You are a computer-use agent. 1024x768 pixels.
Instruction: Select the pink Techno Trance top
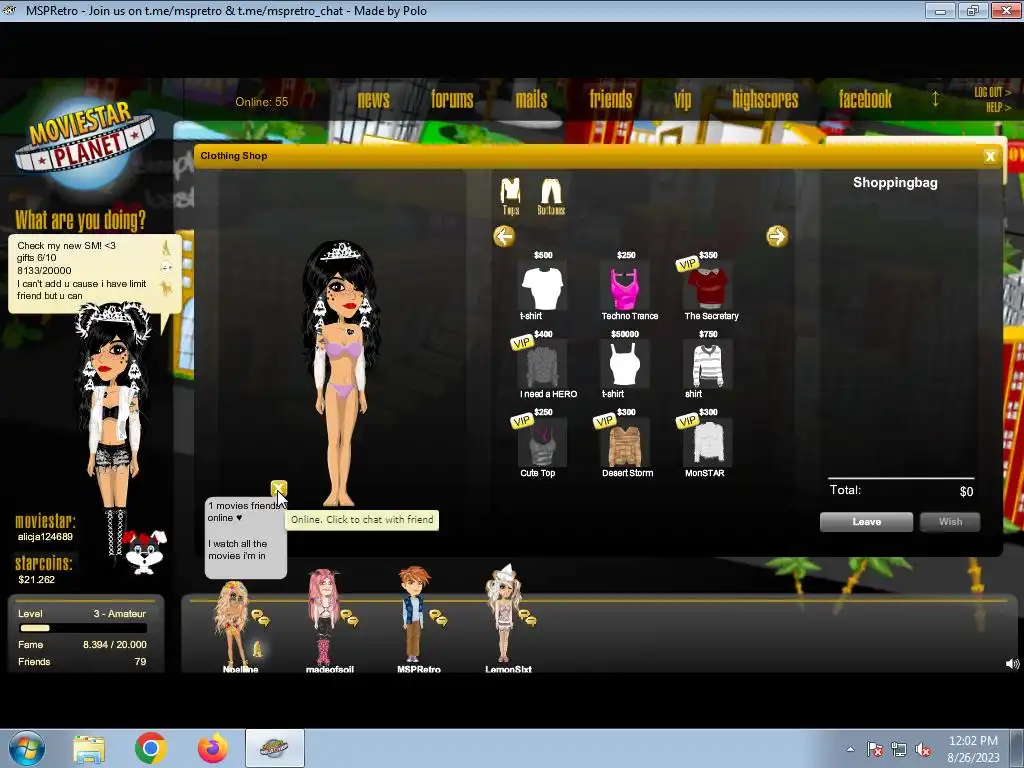pos(625,288)
